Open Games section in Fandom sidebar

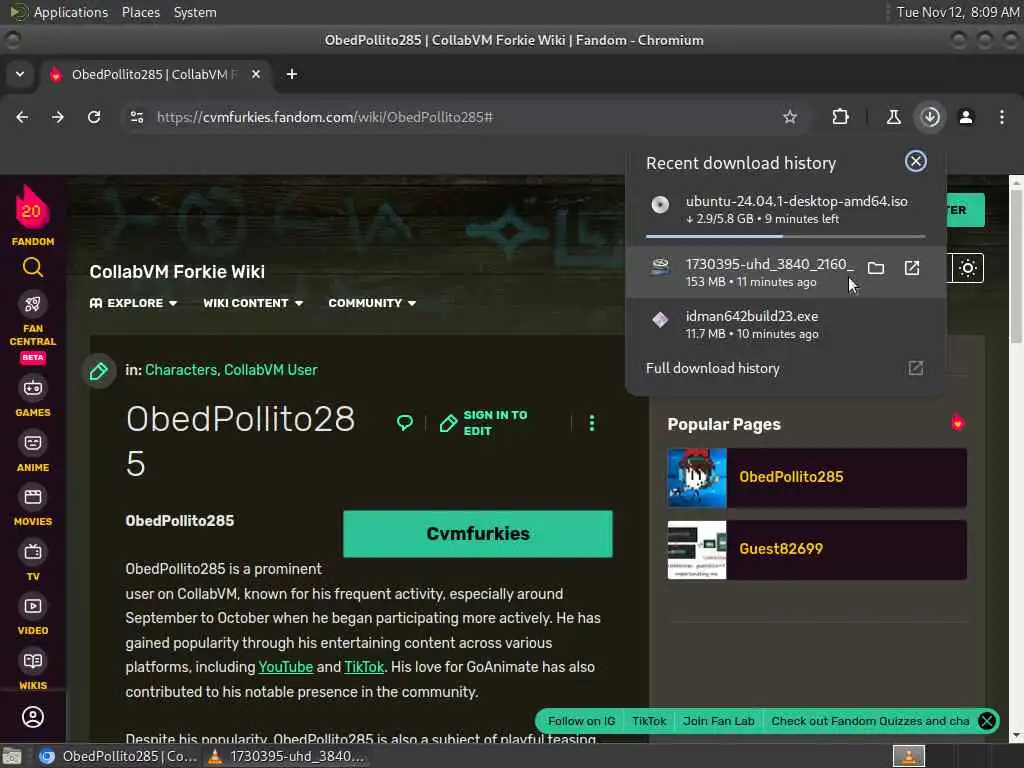(x=33, y=396)
